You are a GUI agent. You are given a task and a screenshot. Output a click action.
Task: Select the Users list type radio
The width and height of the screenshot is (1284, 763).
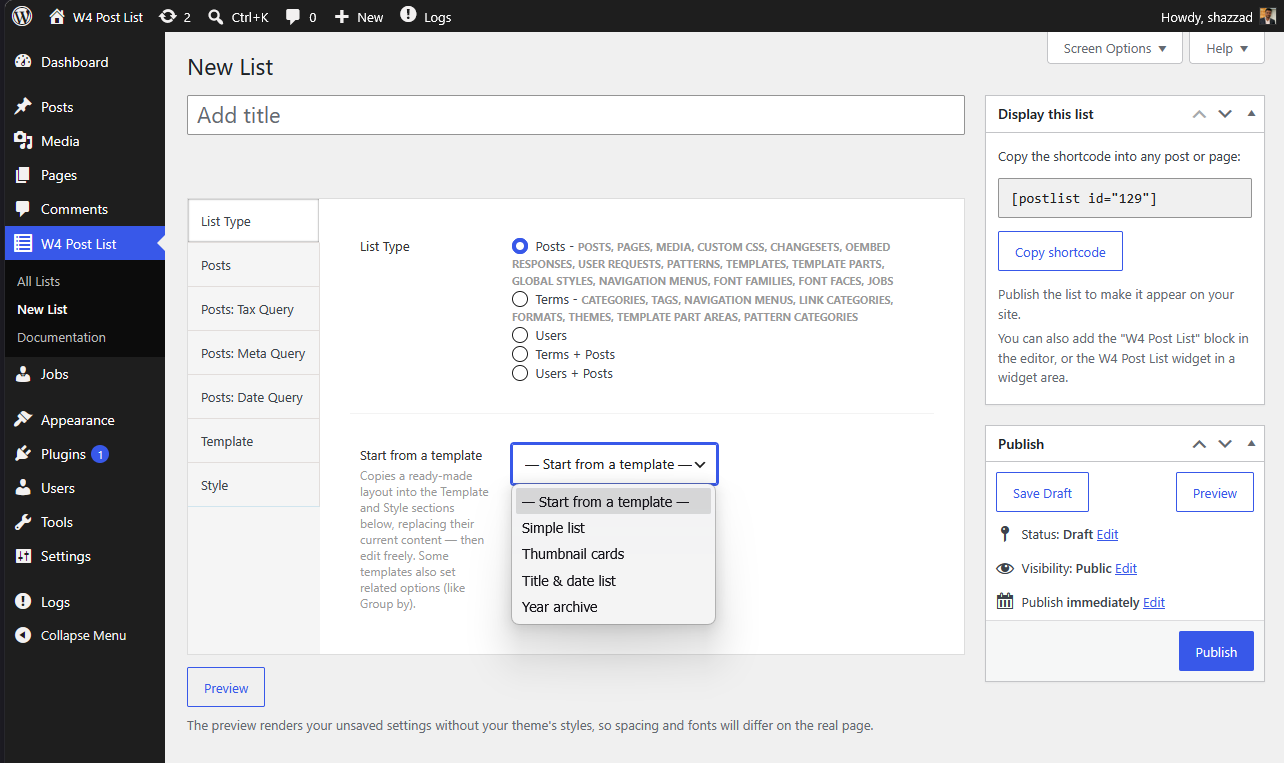pyautogui.click(x=520, y=335)
